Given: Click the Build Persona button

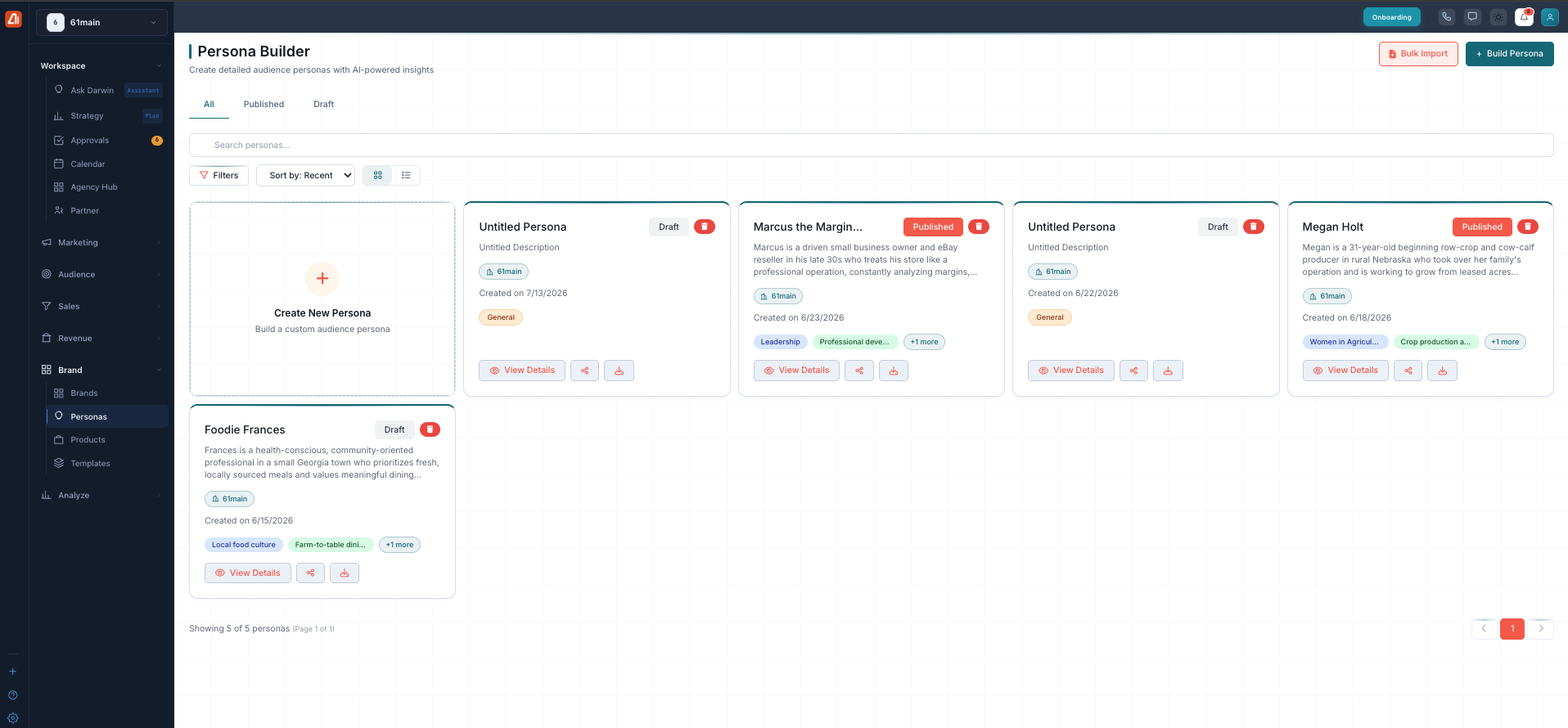Looking at the screenshot, I should coord(1509,54).
